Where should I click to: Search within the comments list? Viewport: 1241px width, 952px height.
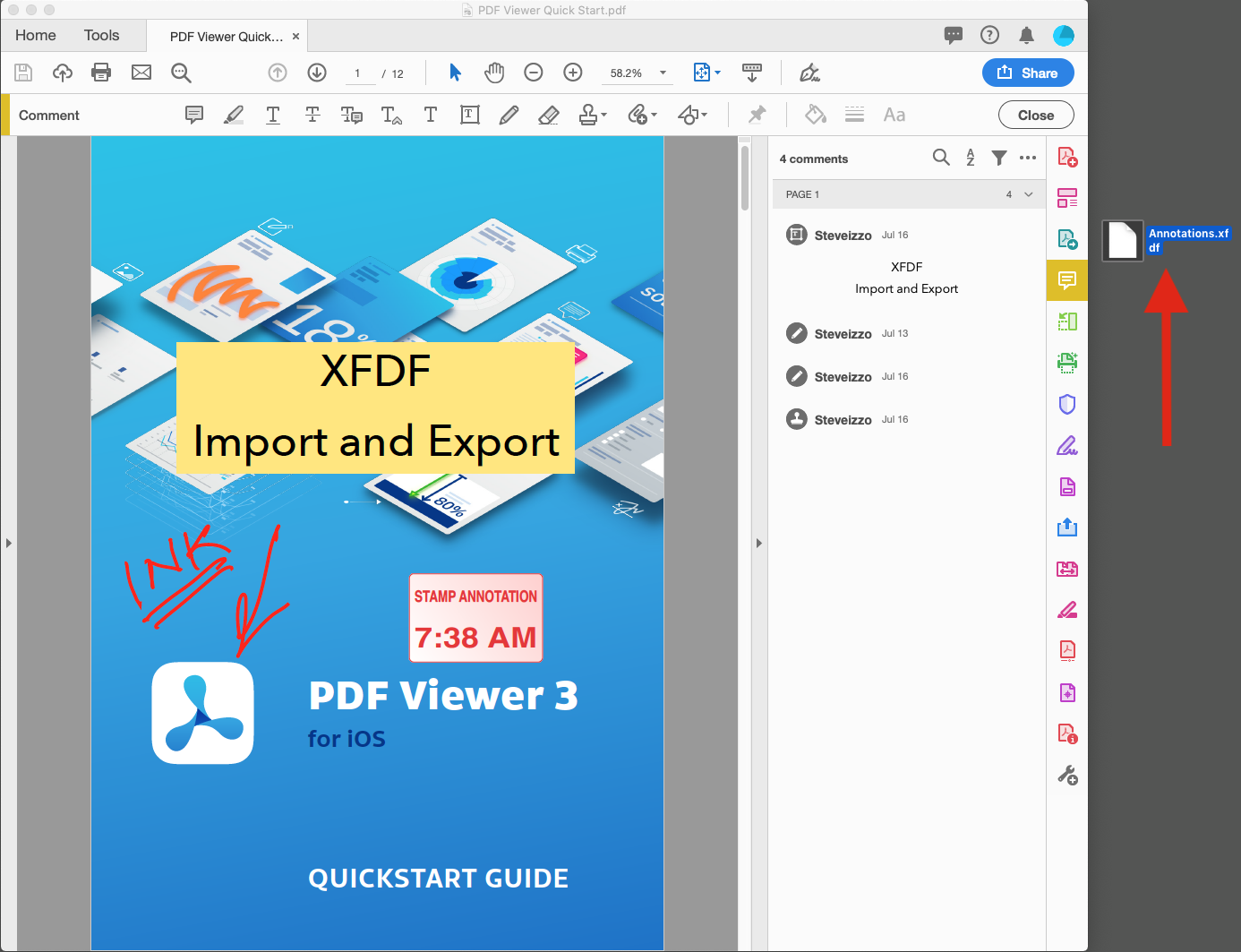[x=941, y=158]
